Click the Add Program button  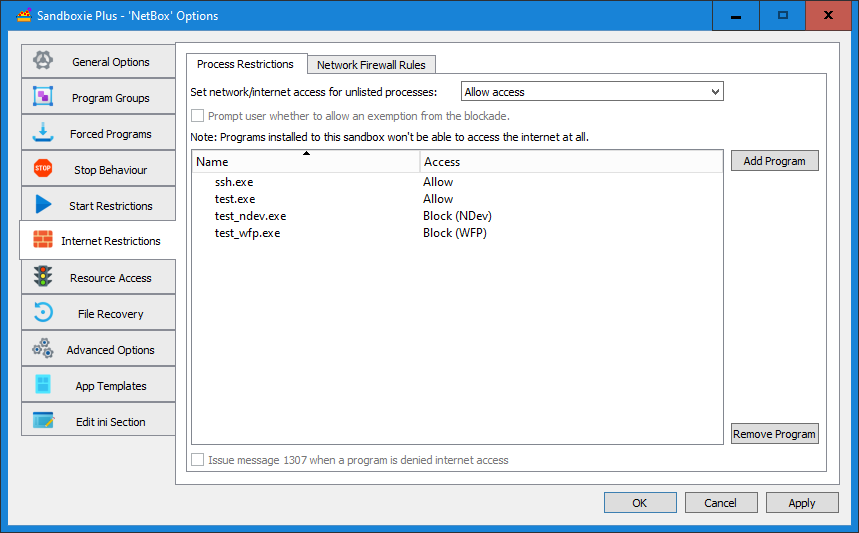coord(774,161)
